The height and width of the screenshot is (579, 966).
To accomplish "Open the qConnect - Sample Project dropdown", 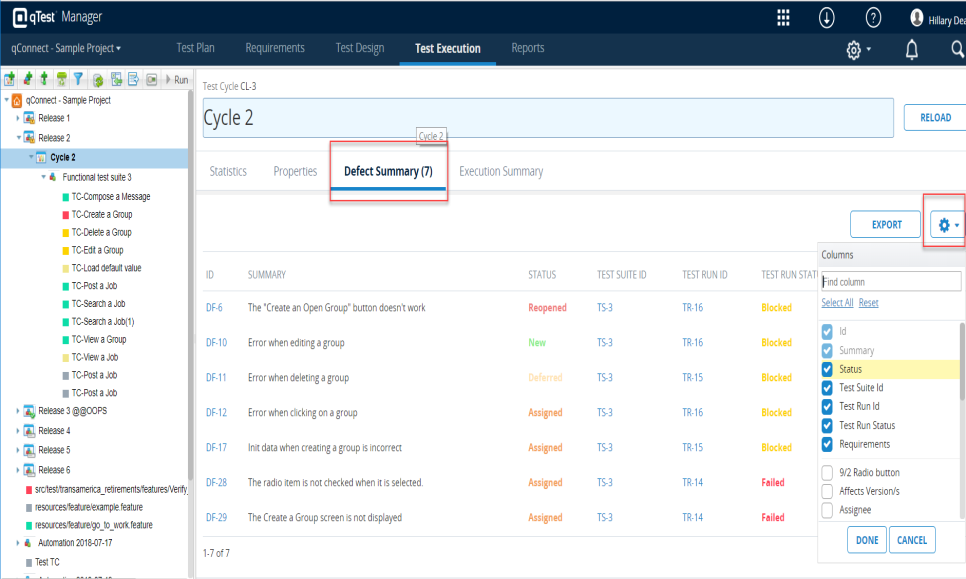I will (x=66, y=48).
